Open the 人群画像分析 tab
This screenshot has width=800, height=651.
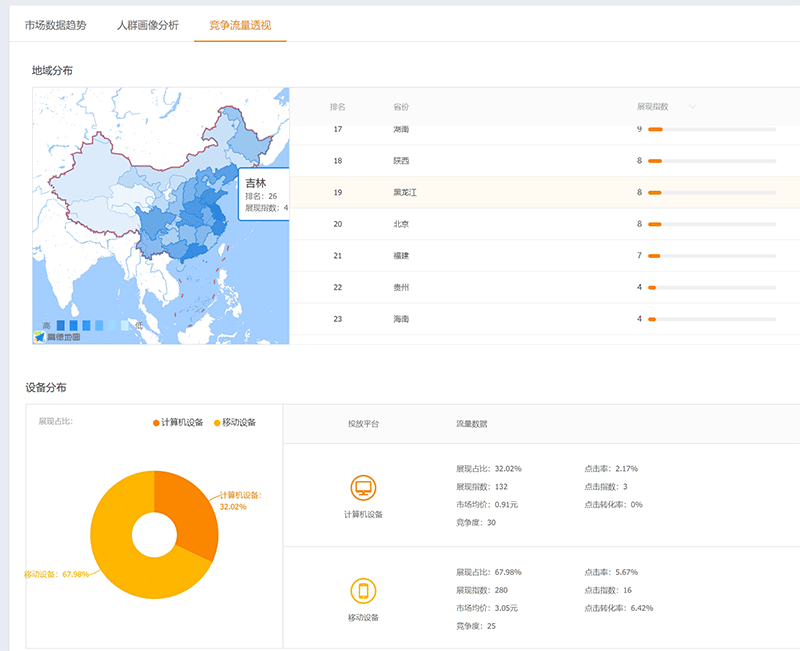(x=148, y=25)
